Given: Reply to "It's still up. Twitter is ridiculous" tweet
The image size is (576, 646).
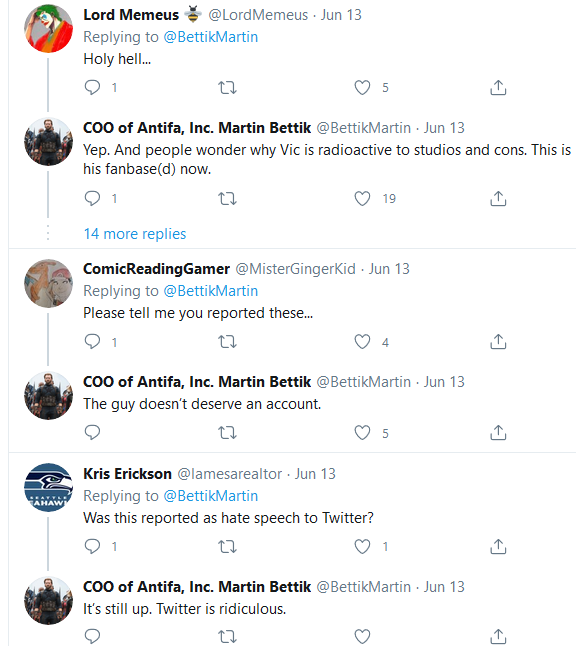Looking at the screenshot, I should click(x=92, y=636).
